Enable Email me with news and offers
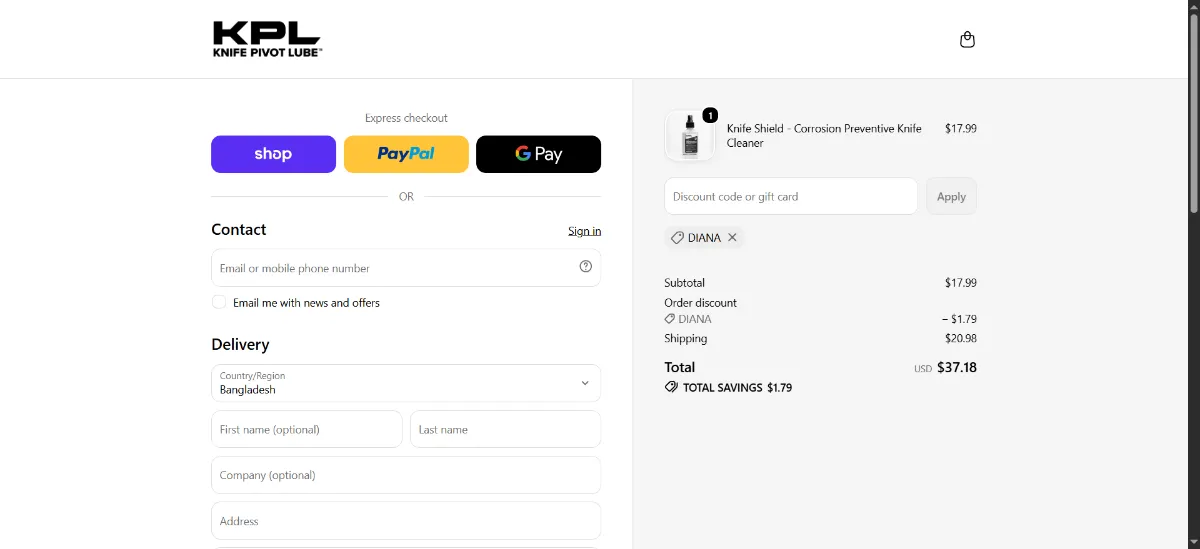Viewport: 1200px width, 549px height. 219,302
